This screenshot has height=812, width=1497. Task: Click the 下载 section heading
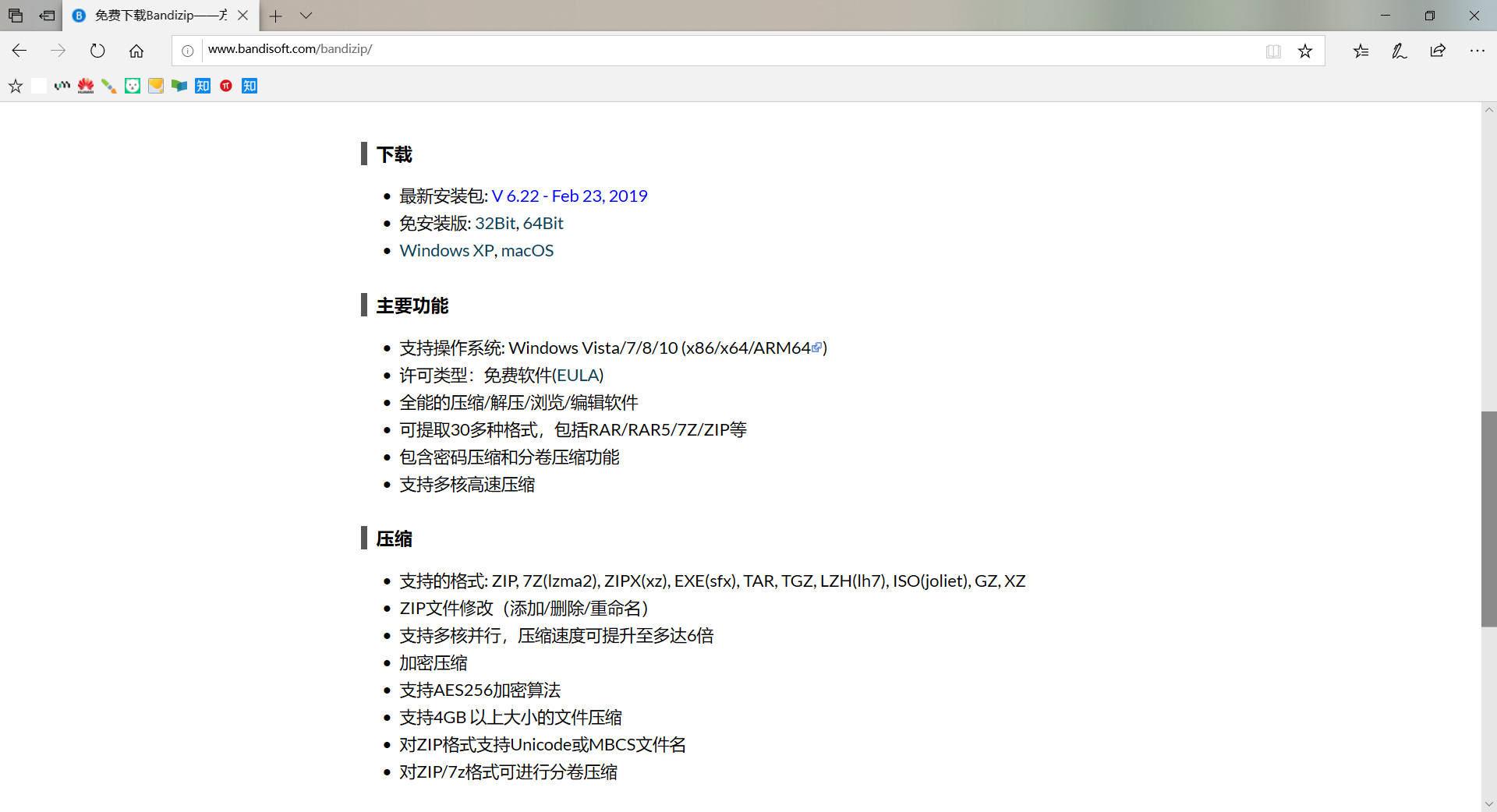395,154
